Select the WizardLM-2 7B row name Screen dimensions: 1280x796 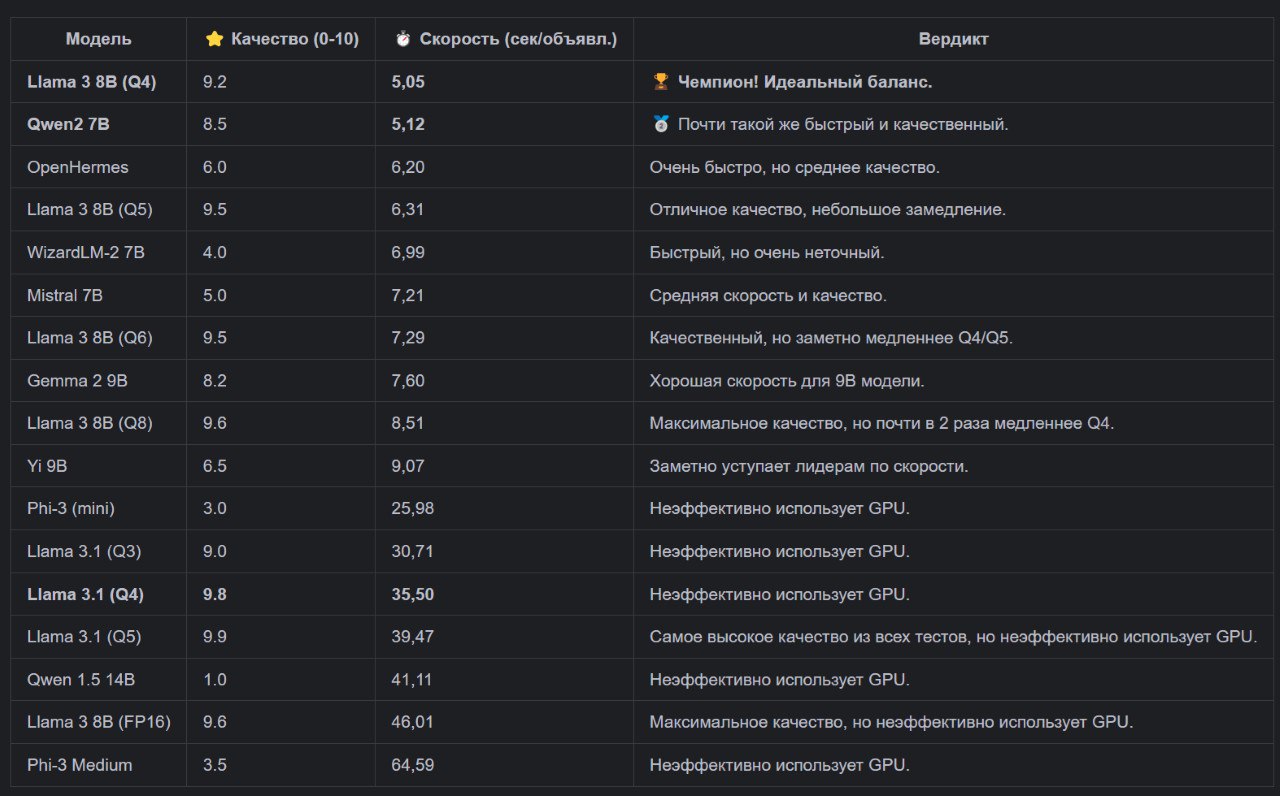[x=85, y=253]
